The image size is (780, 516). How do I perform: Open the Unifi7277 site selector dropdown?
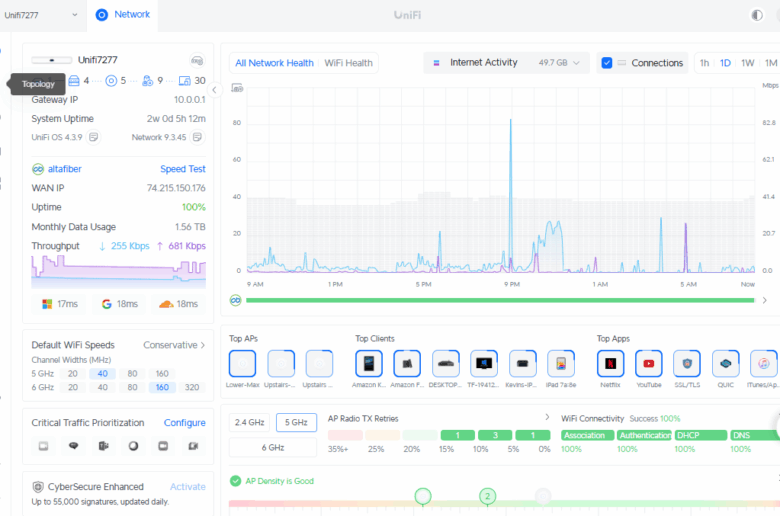point(42,15)
